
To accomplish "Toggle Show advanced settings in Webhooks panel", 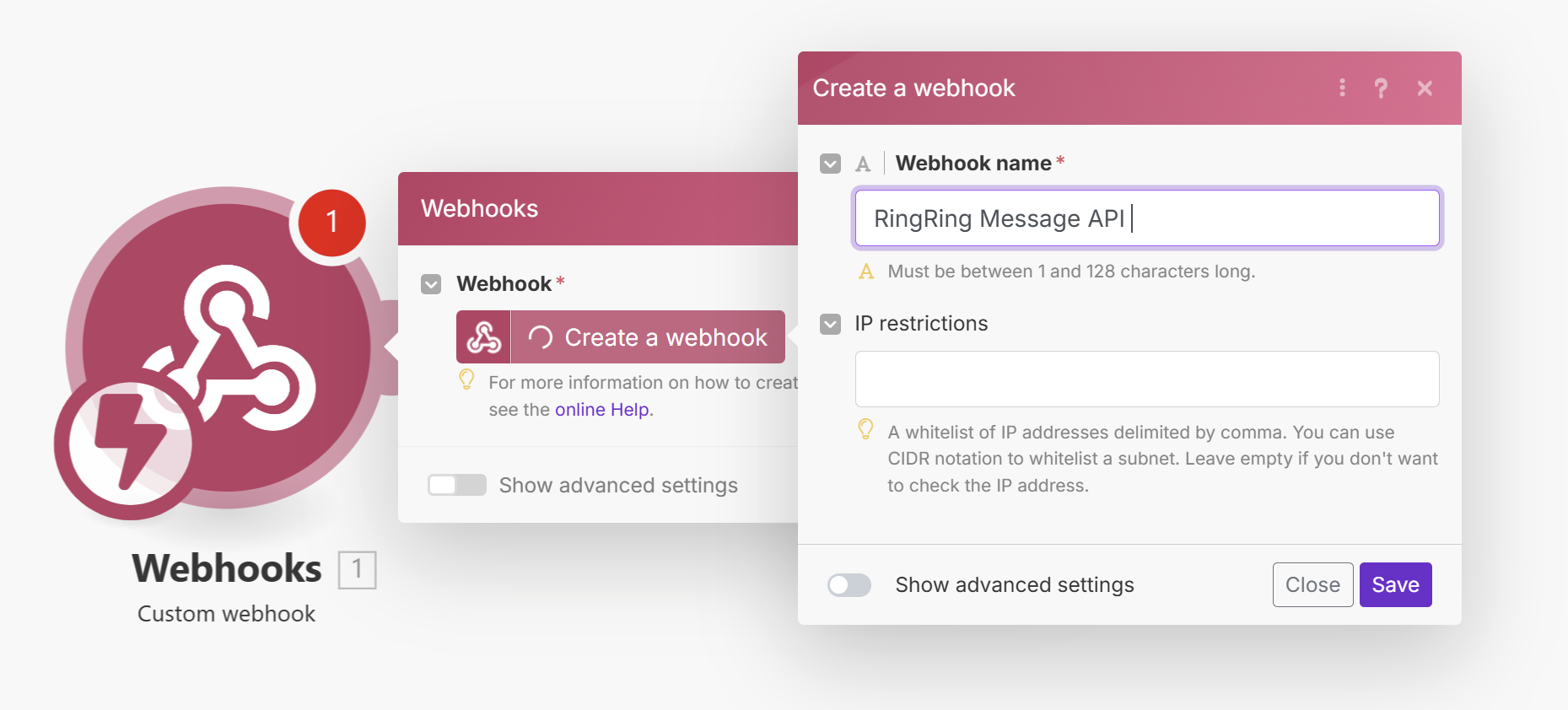I will [457, 485].
